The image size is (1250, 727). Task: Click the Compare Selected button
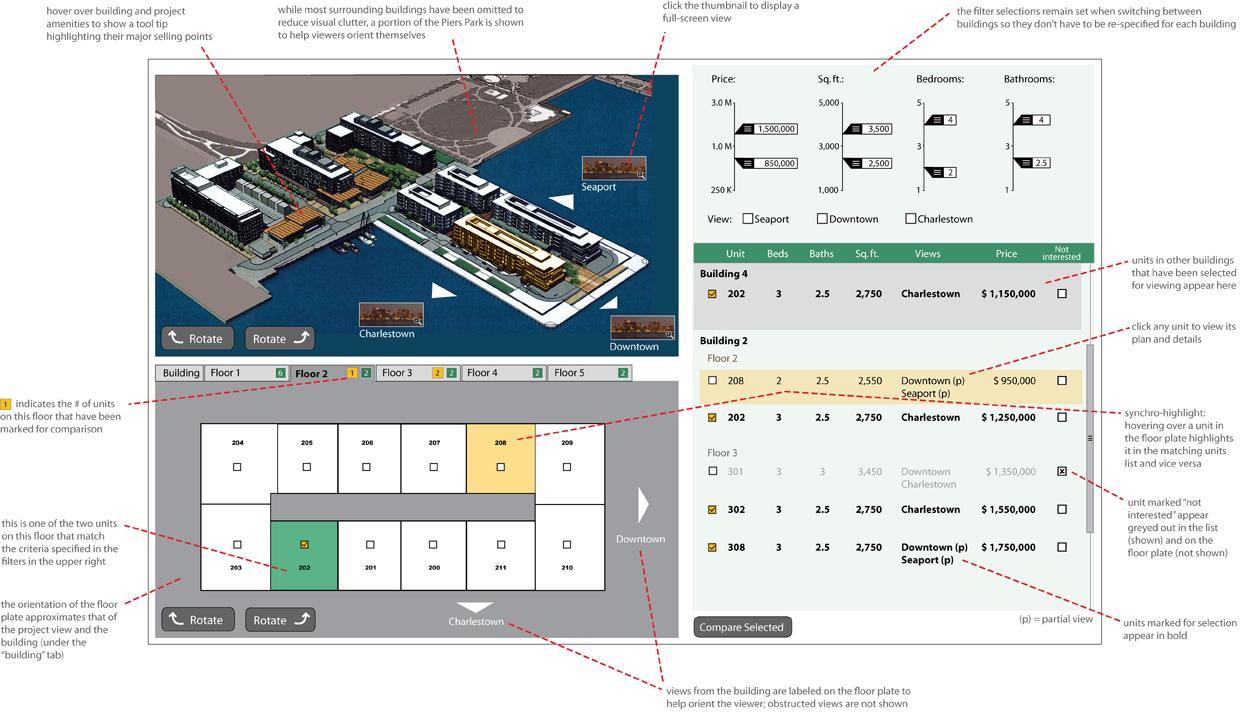pyautogui.click(x=742, y=627)
